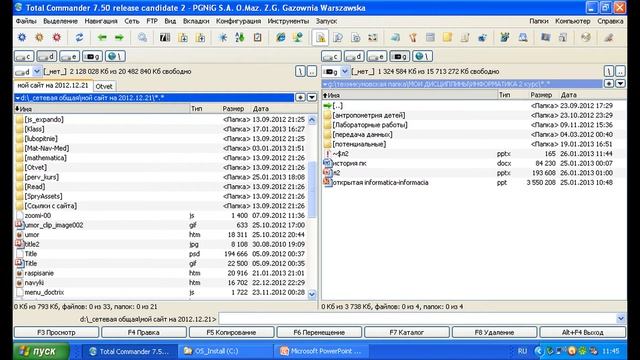Open left panel drive d dropdown
This screenshot has width=640, height=360.
[37, 71]
